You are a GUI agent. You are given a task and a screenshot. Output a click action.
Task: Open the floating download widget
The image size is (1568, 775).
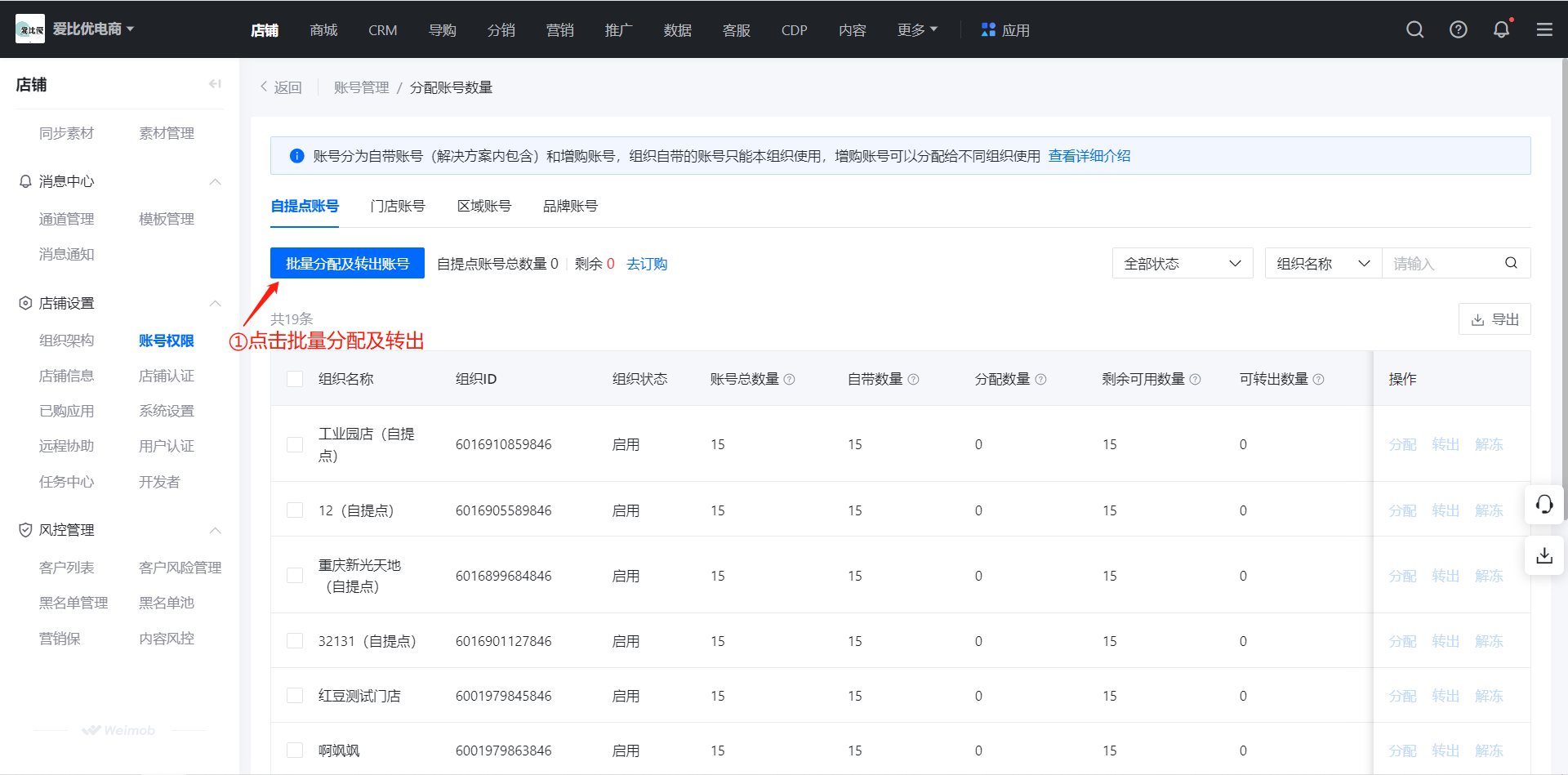(x=1544, y=555)
